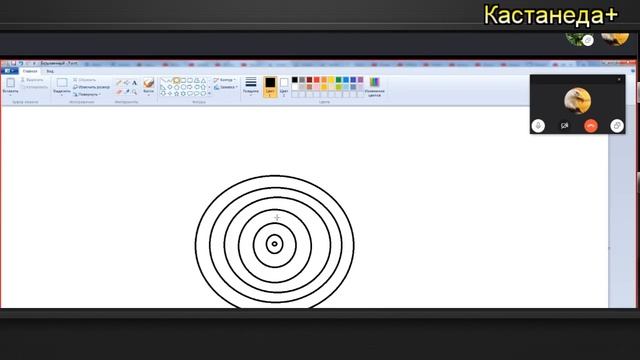Click Undo in quick access toolbar
The width and height of the screenshot is (640, 360).
click(x=21, y=63)
